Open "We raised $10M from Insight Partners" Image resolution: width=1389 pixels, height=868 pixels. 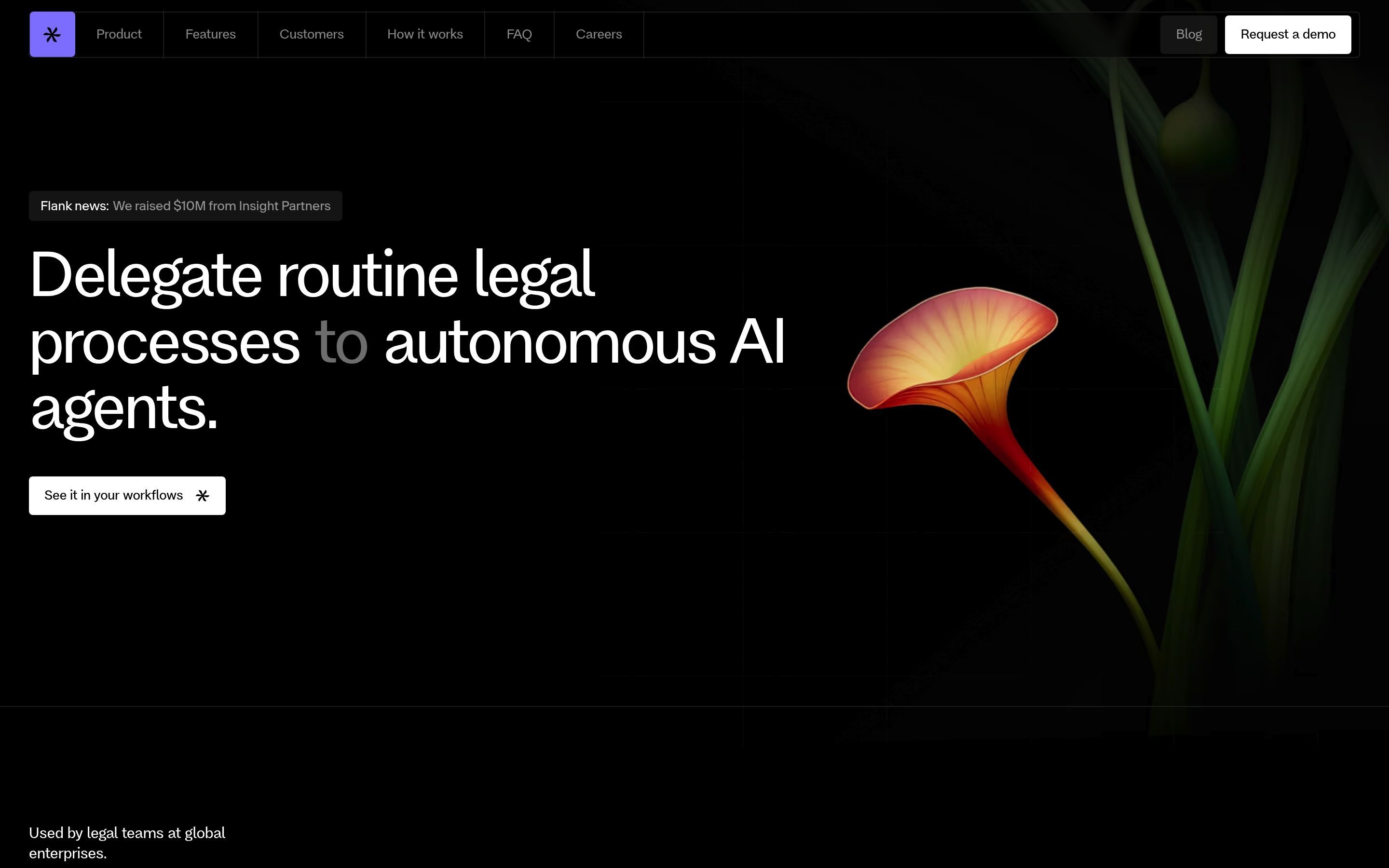point(221,206)
